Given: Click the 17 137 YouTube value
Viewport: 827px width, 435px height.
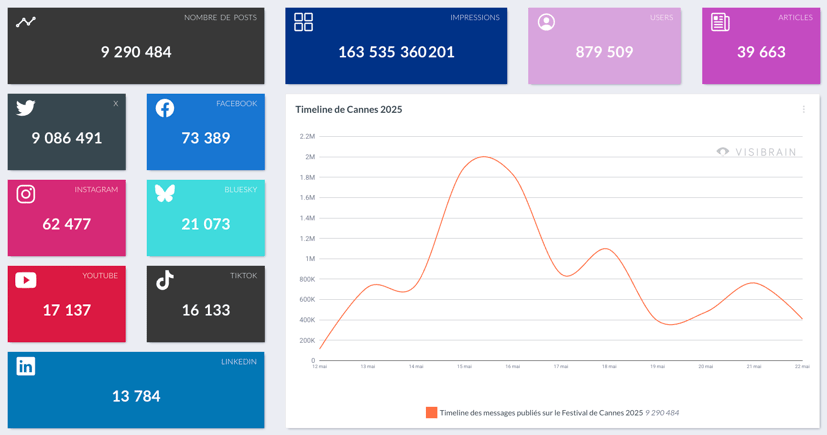Looking at the screenshot, I should pos(66,310).
